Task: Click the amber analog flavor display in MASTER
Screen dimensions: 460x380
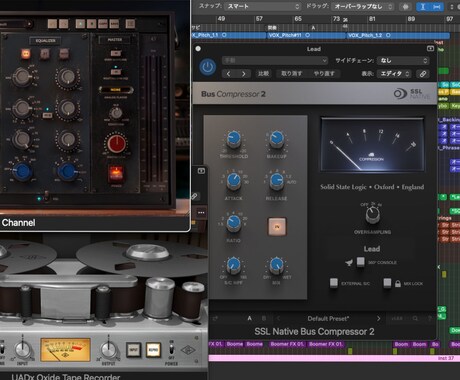Action: [x=115, y=90]
